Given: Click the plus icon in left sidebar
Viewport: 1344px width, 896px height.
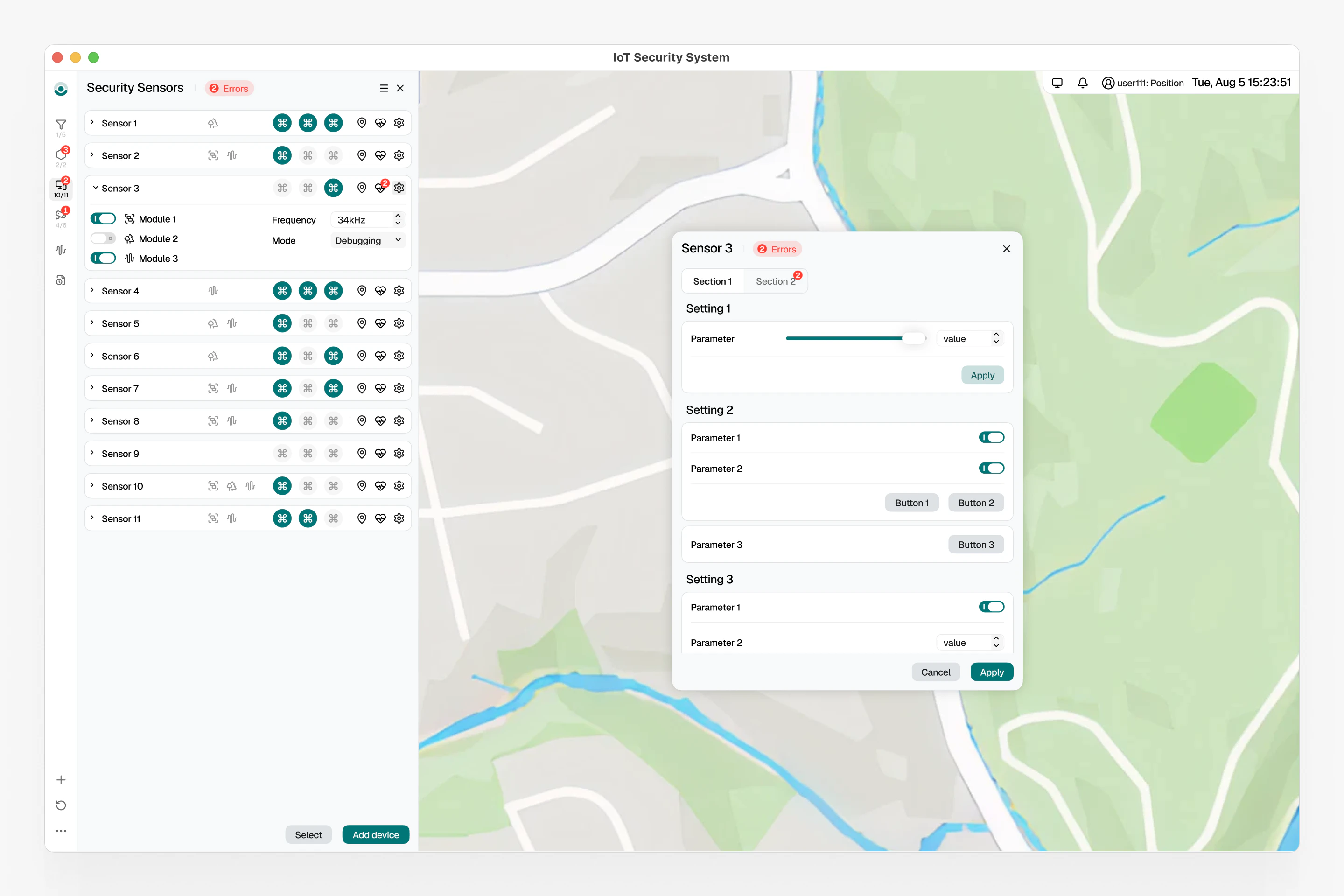Looking at the screenshot, I should [61, 780].
